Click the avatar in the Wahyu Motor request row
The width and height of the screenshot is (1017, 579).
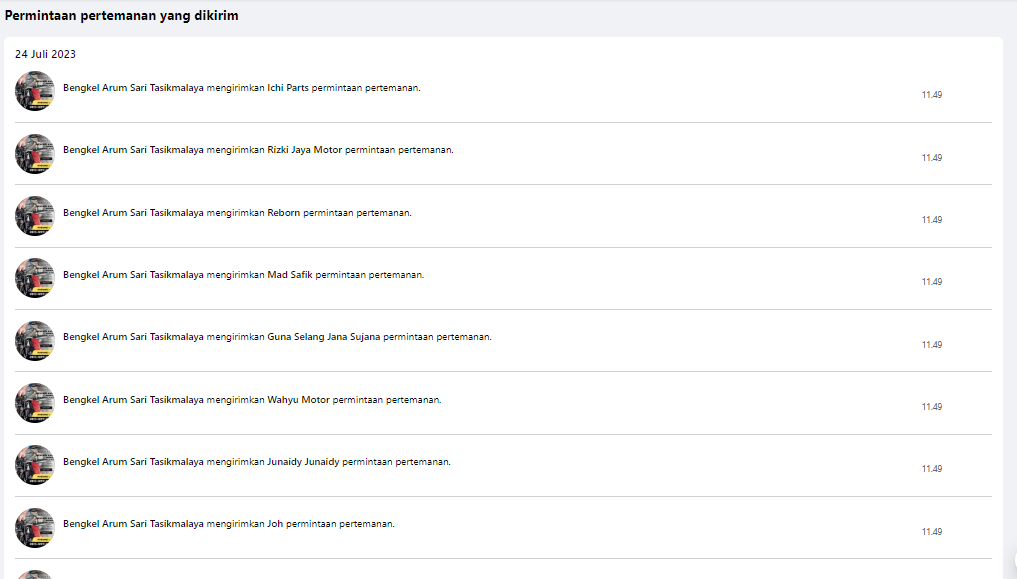tap(35, 403)
